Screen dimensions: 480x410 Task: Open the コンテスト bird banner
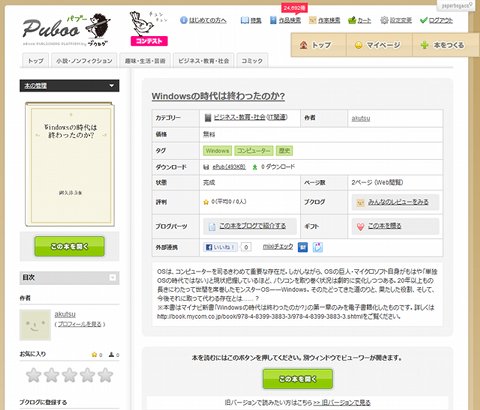pyautogui.click(x=149, y=29)
